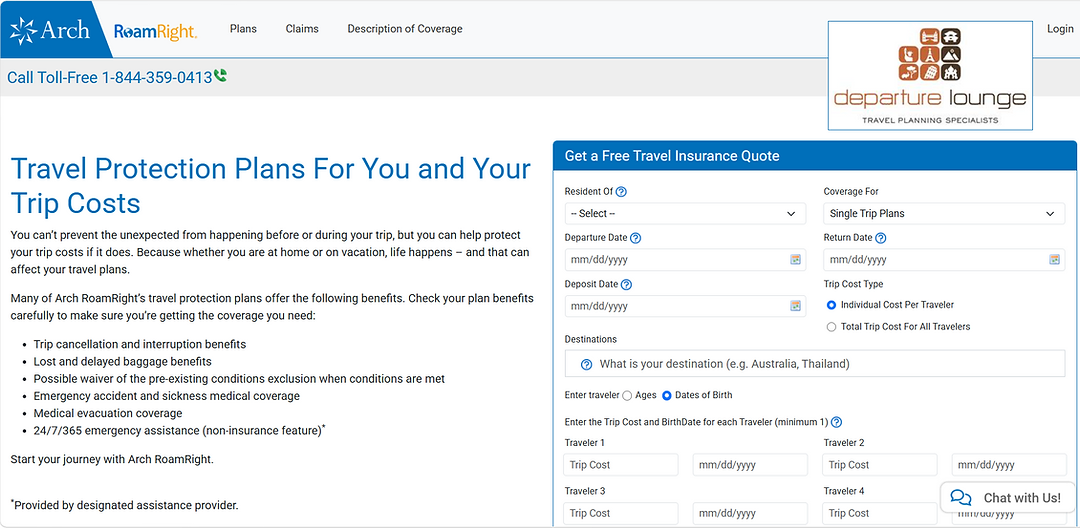Click '24/7/365 emergency assistance' bullet
The width and height of the screenshot is (1080, 529).
[x=179, y=431]
